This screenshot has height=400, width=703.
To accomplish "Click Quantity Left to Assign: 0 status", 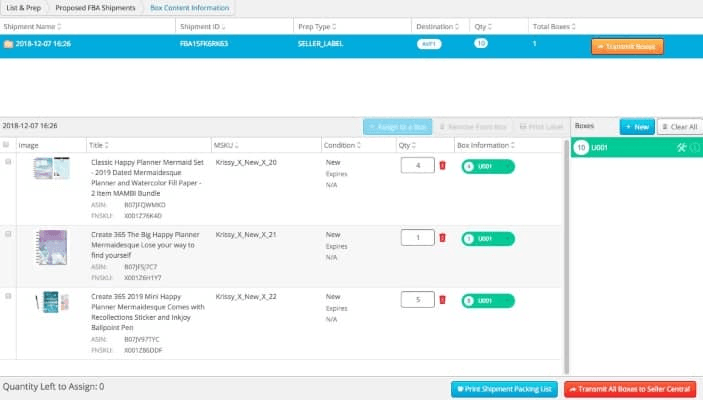I will click(x=53, y=387).
